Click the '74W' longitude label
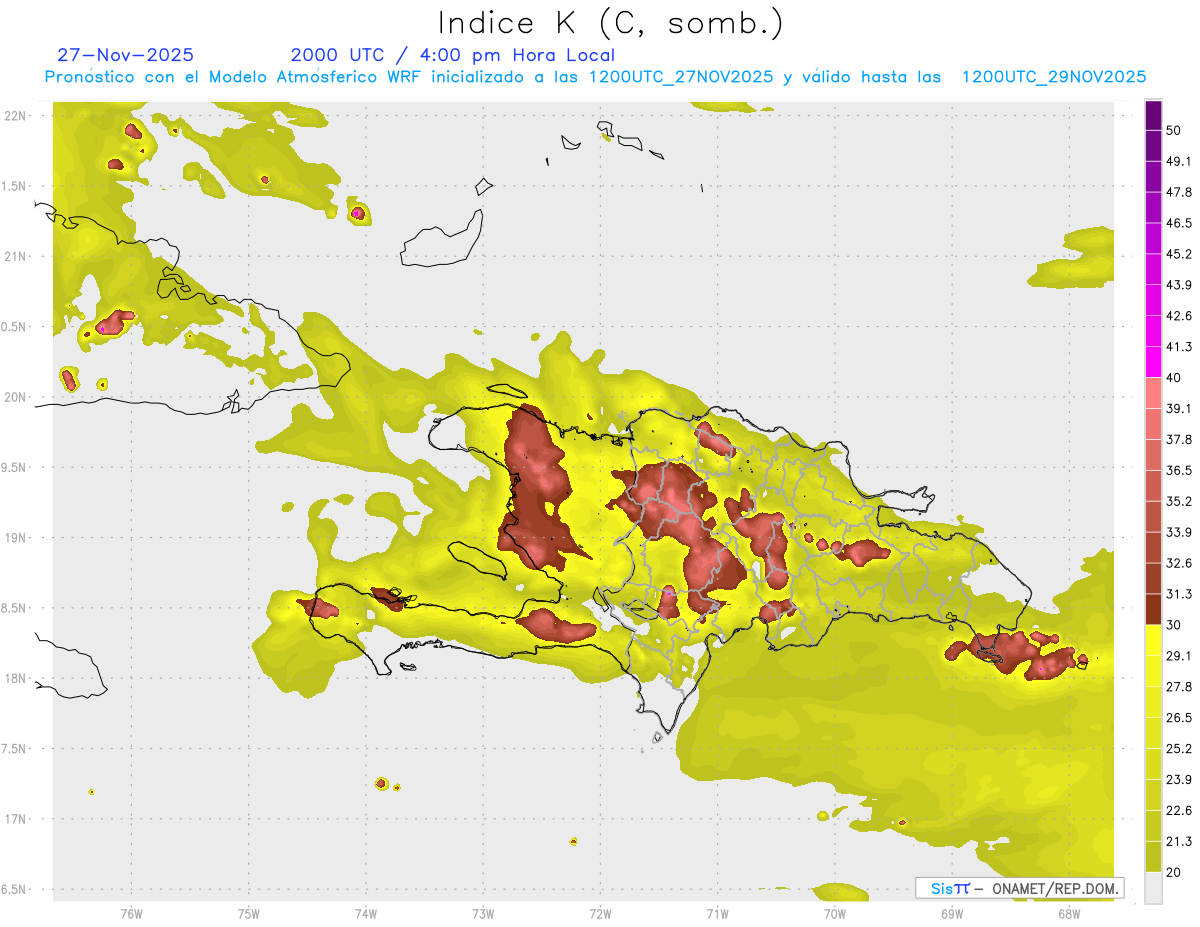 pos(365,913)
